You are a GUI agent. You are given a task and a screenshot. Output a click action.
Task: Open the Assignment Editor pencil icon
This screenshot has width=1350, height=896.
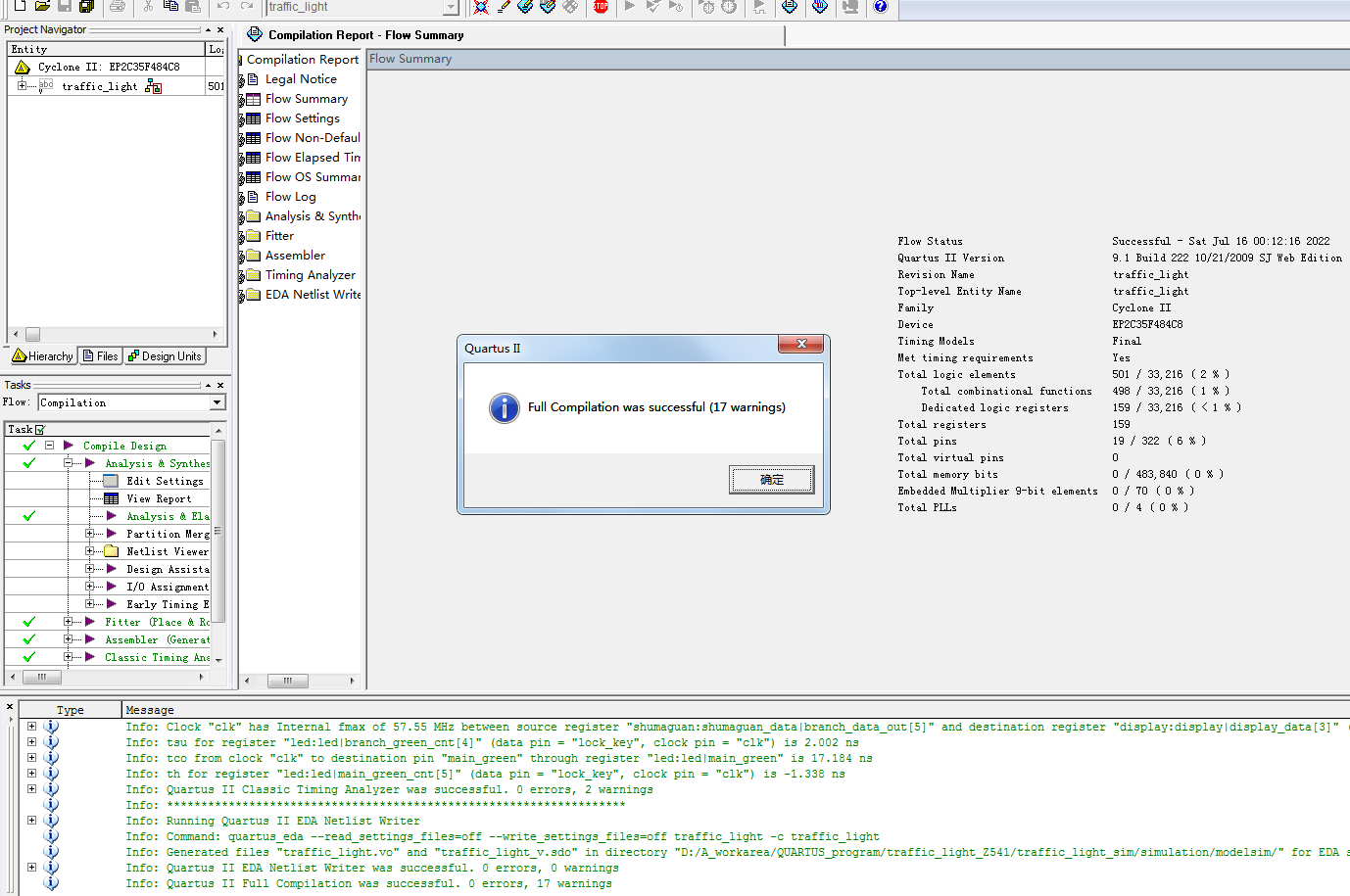click(x=504, y=6)
